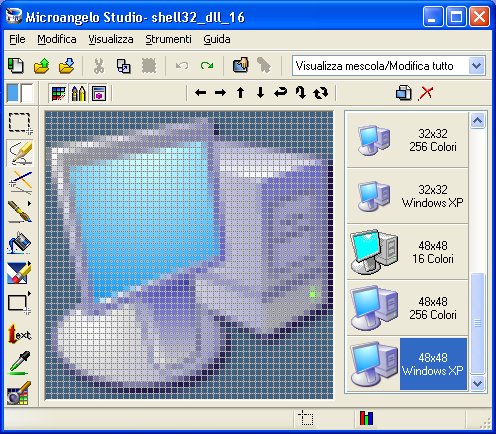Select the 48x48 16 Colori thumbnail
Screen dimensions: 496x434
click(407, 252)
